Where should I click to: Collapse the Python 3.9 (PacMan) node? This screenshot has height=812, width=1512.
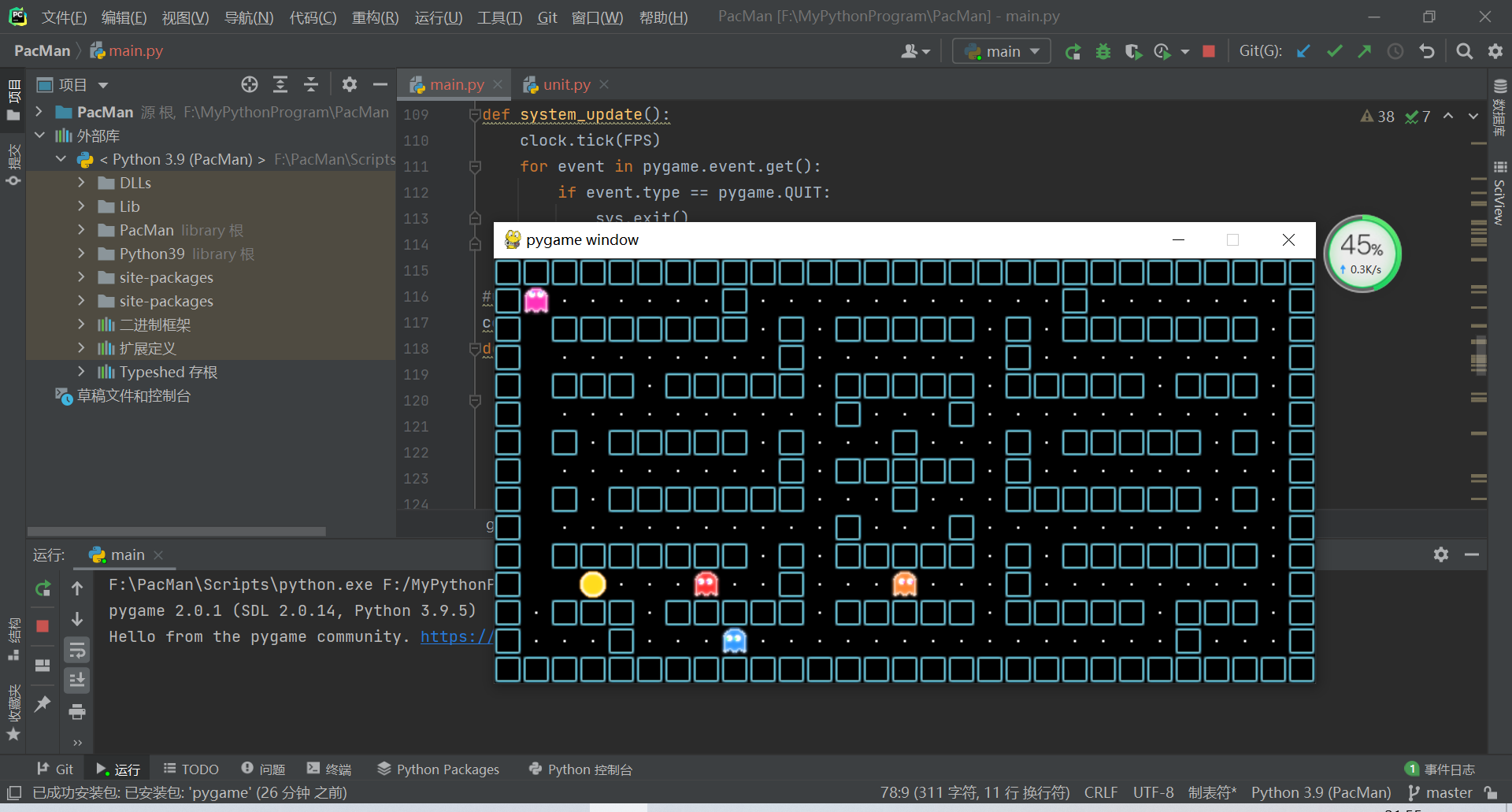[x=61, y=159]
